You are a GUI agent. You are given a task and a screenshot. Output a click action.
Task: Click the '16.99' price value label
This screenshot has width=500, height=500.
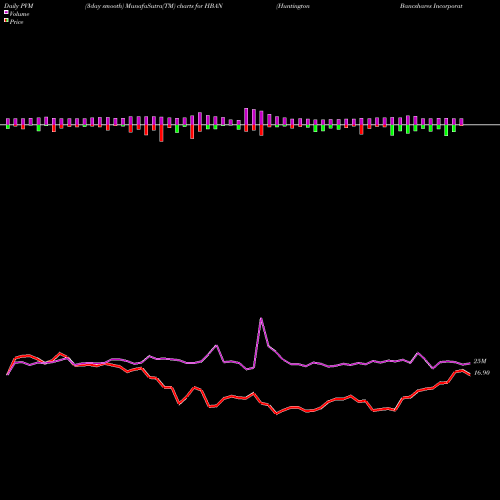coord(482,373)
